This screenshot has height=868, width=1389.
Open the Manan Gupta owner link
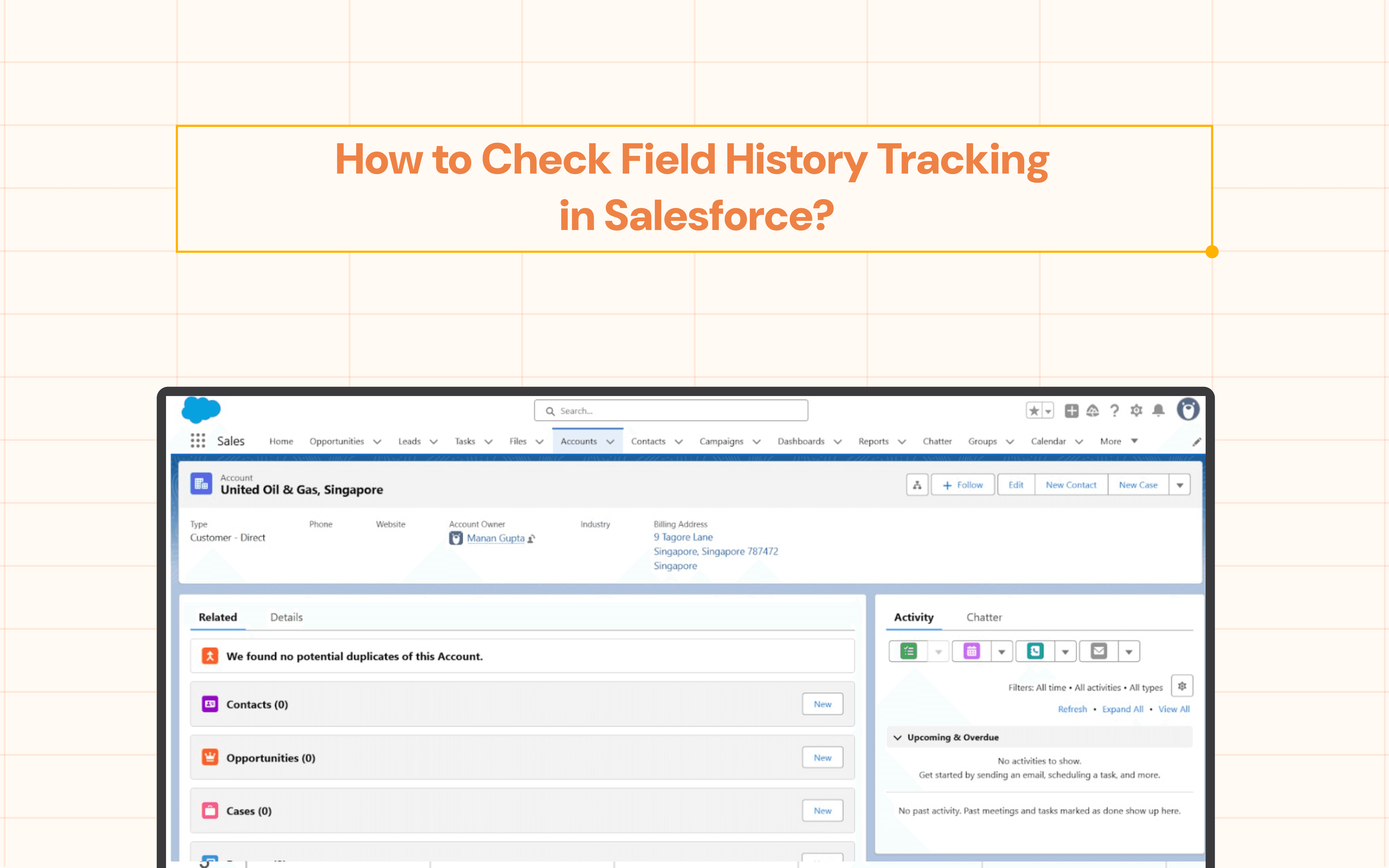[x=495, y=538]
